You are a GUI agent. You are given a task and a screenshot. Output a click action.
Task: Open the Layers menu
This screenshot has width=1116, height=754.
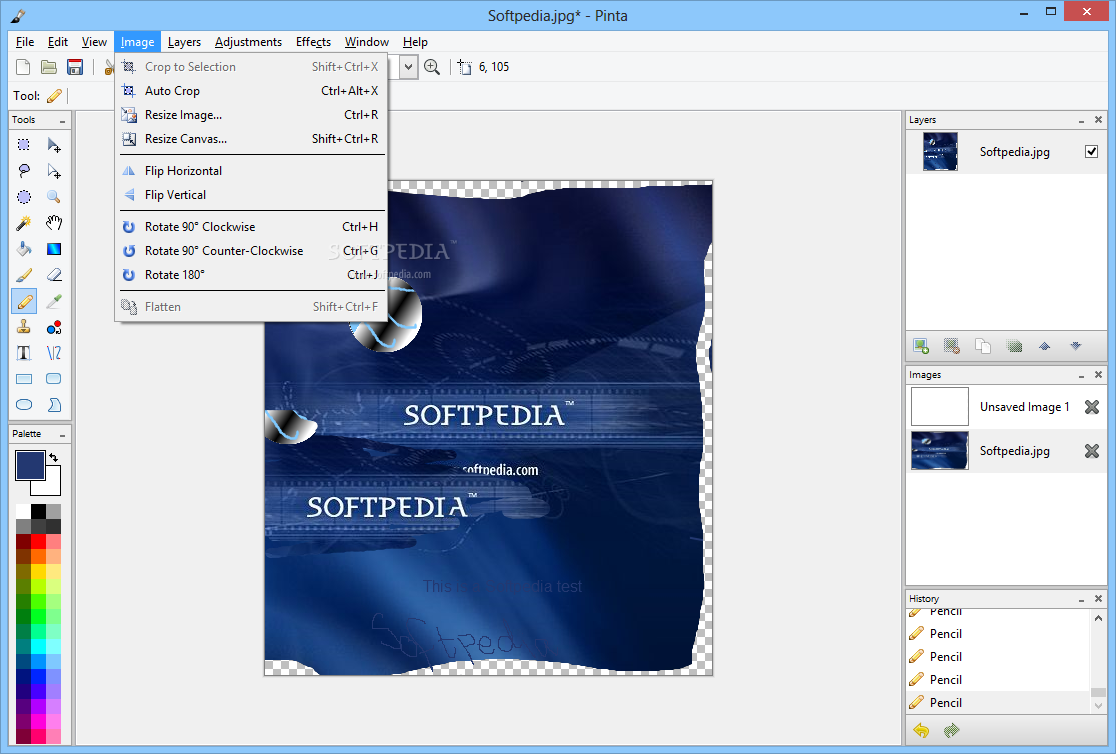tap(184, 42)
